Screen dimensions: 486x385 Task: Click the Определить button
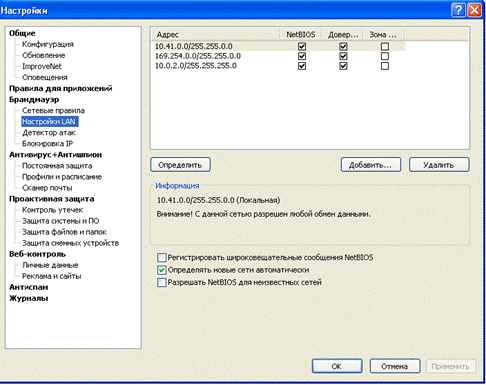tap(180, 165)
